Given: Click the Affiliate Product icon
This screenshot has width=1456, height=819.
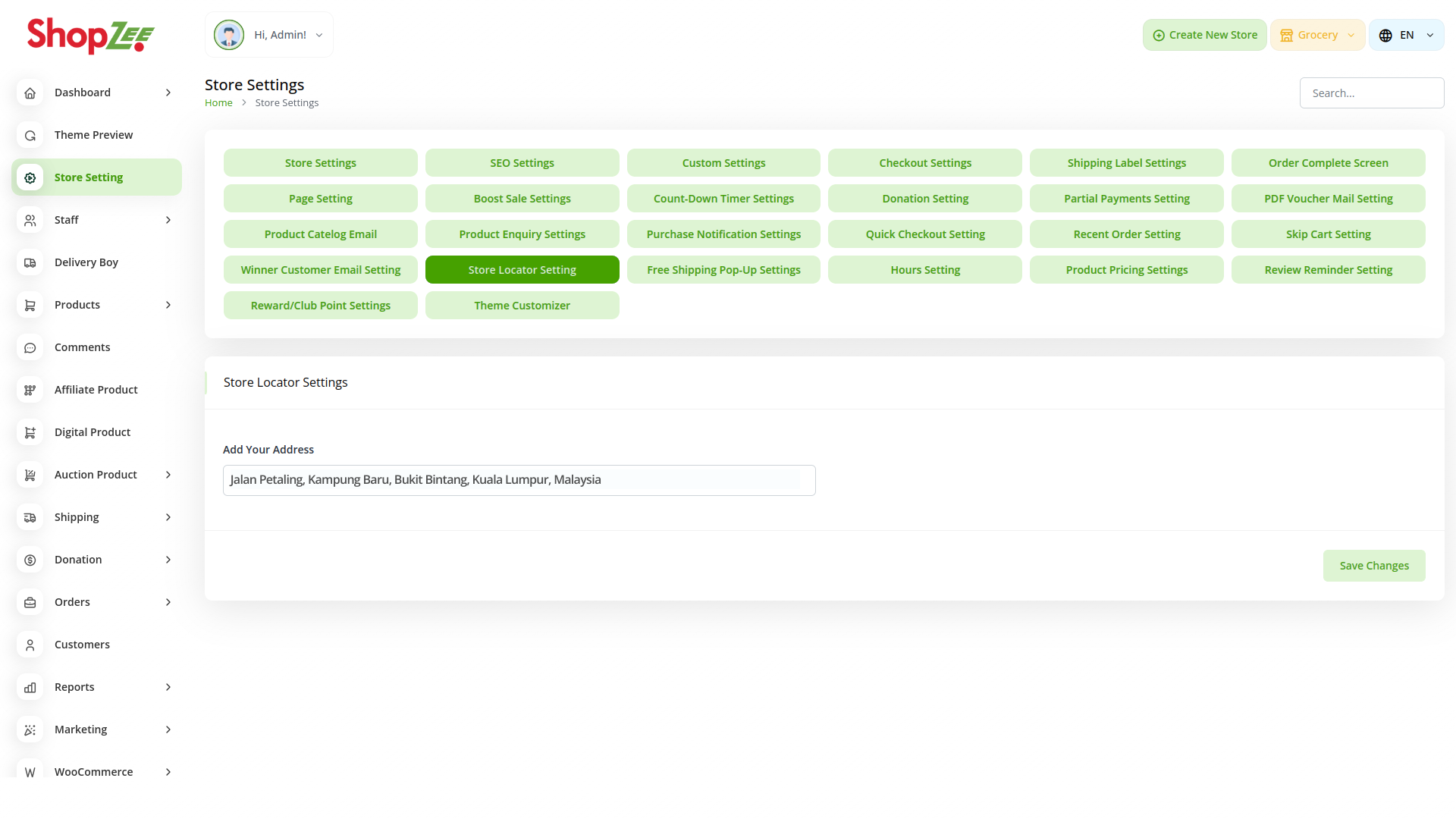Looking at the screenshot, I should (30, 390).
